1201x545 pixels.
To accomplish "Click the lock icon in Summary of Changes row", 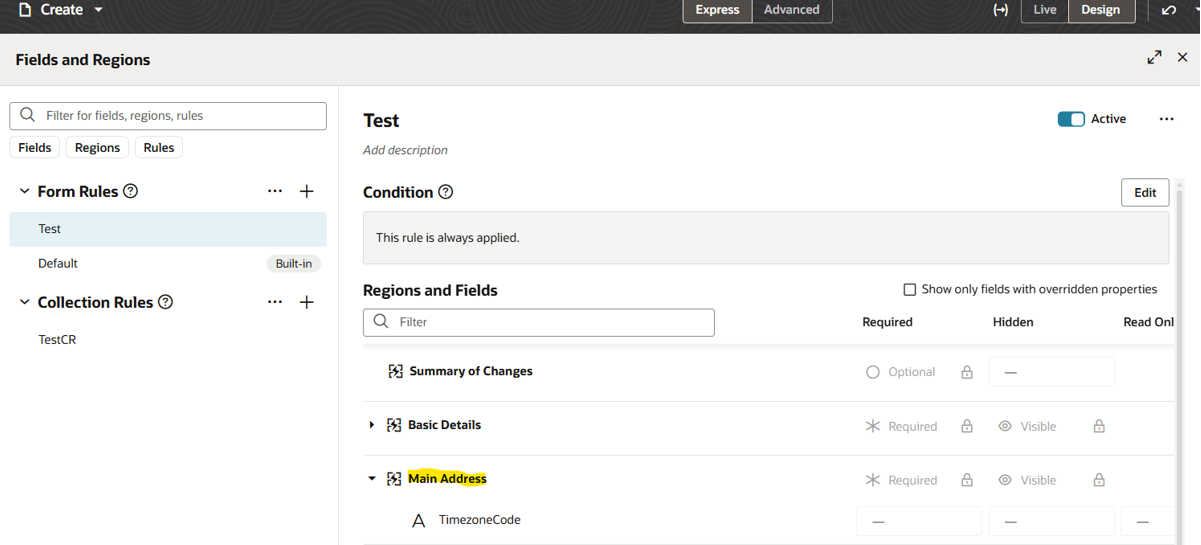I will (x=967, y=372).
